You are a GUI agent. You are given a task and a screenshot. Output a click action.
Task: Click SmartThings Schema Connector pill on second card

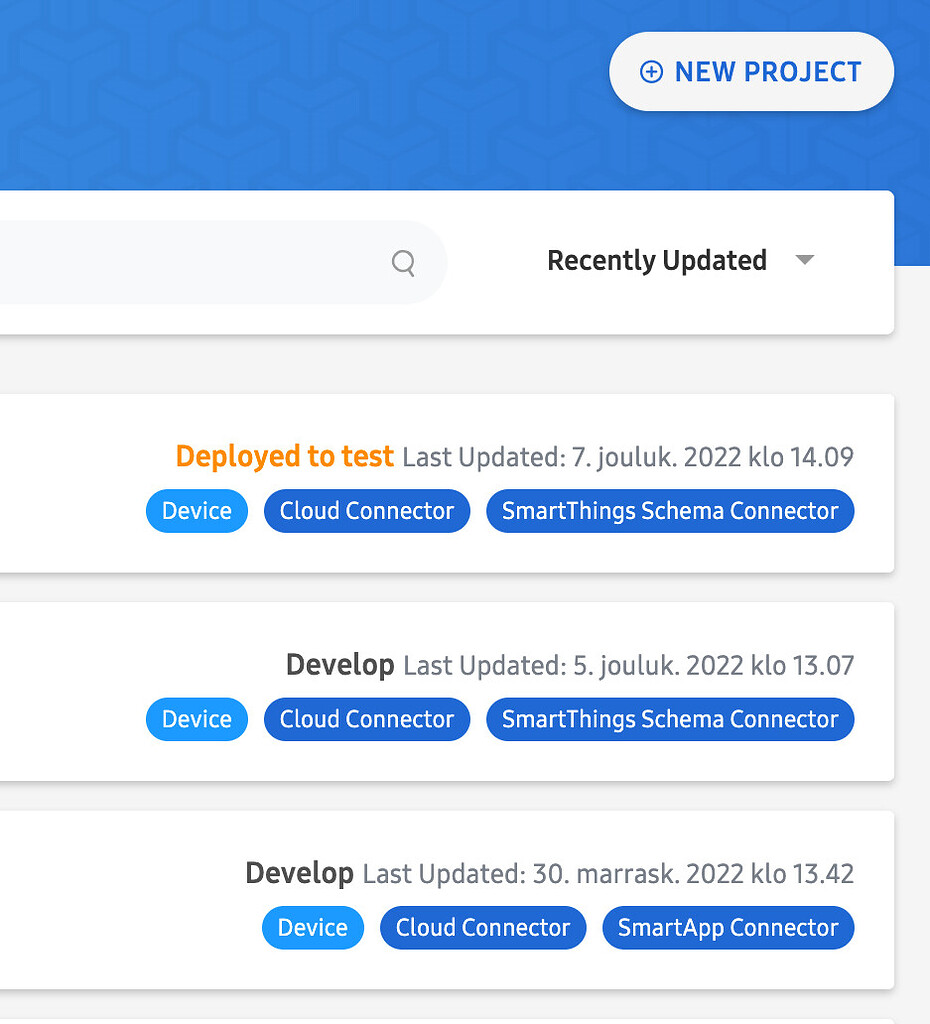(669, 719)
